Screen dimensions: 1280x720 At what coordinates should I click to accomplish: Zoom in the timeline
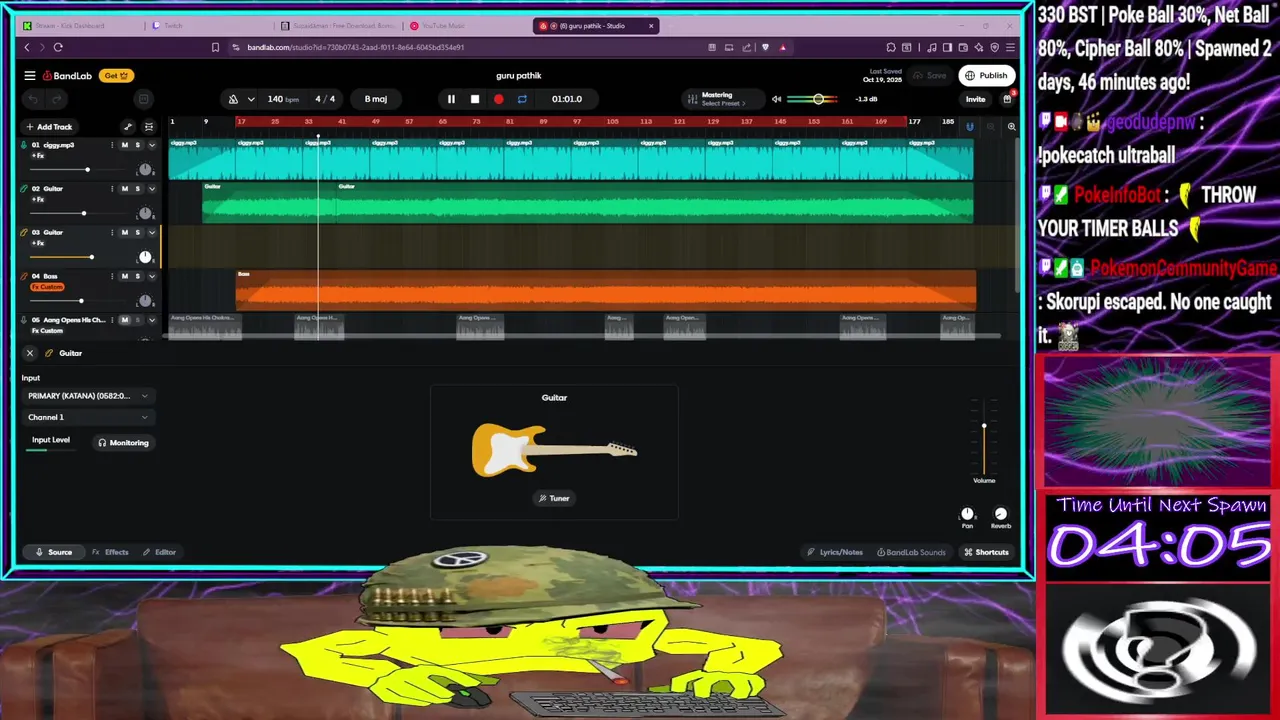tap(1011, 126)
